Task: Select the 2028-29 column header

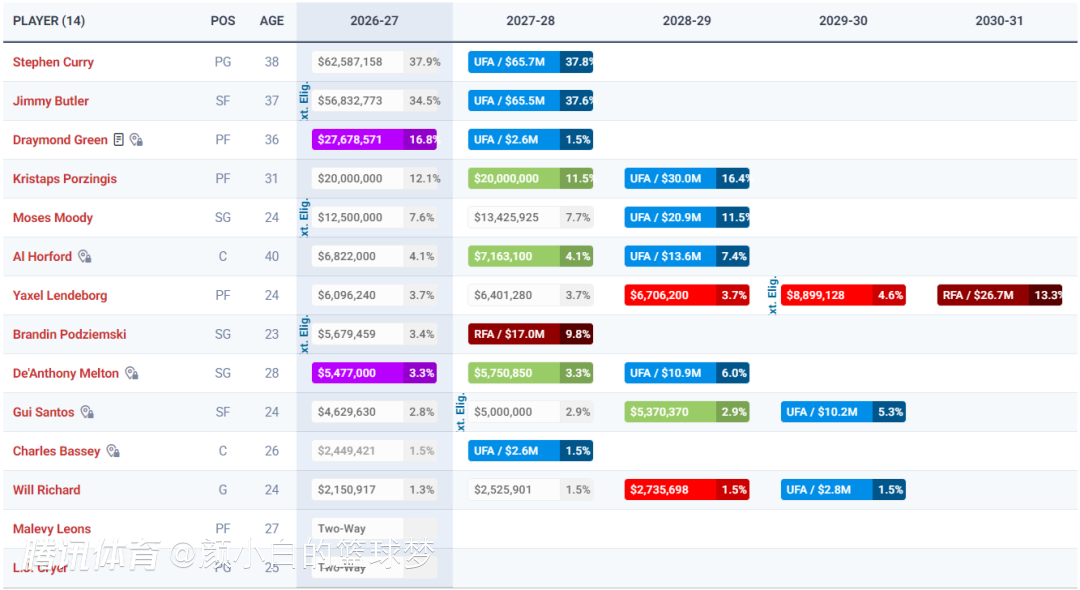Action: pyautogui.click(x=687, y=21)
